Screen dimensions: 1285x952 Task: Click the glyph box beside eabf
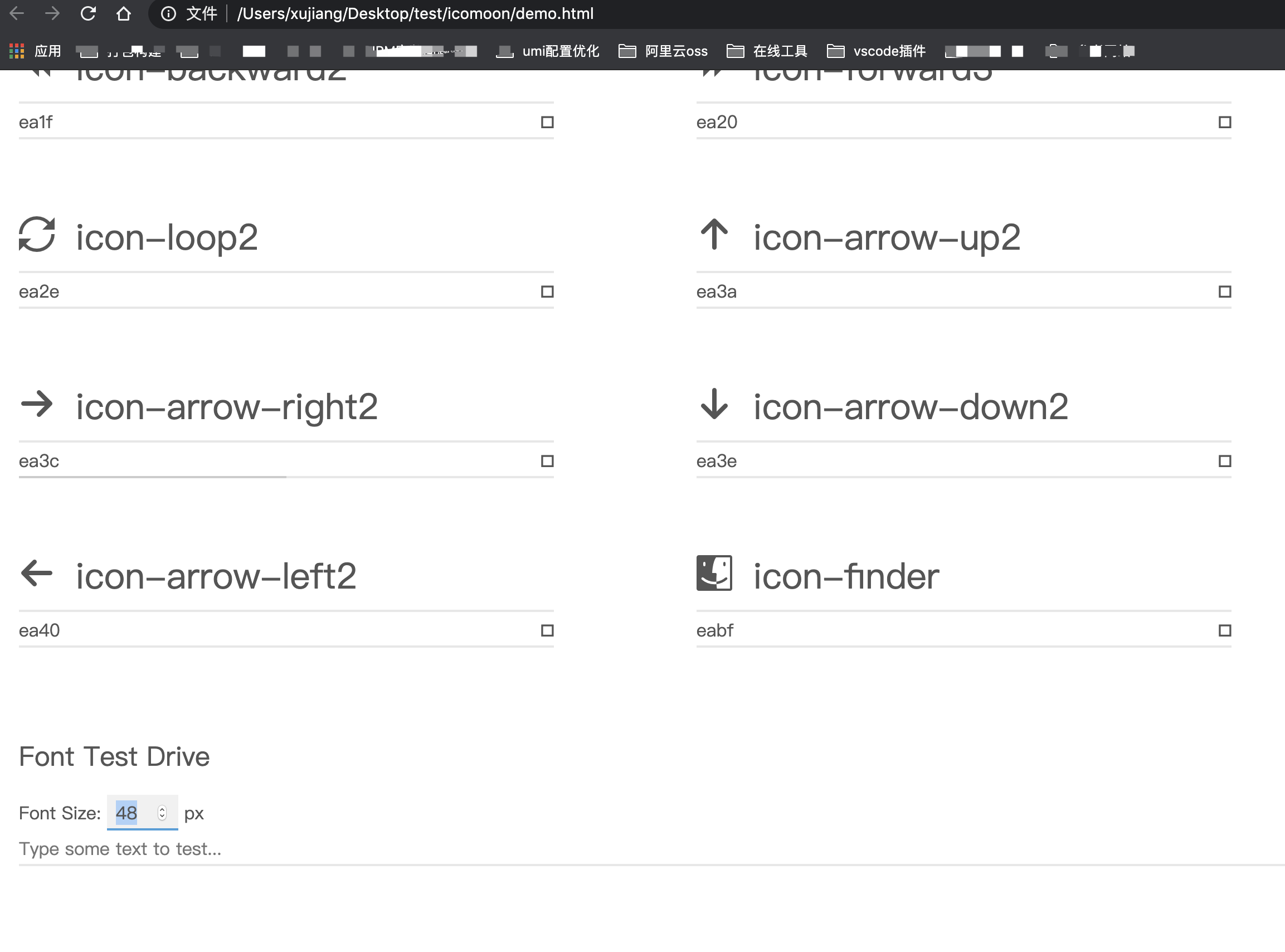click(x=1224, y=630)
